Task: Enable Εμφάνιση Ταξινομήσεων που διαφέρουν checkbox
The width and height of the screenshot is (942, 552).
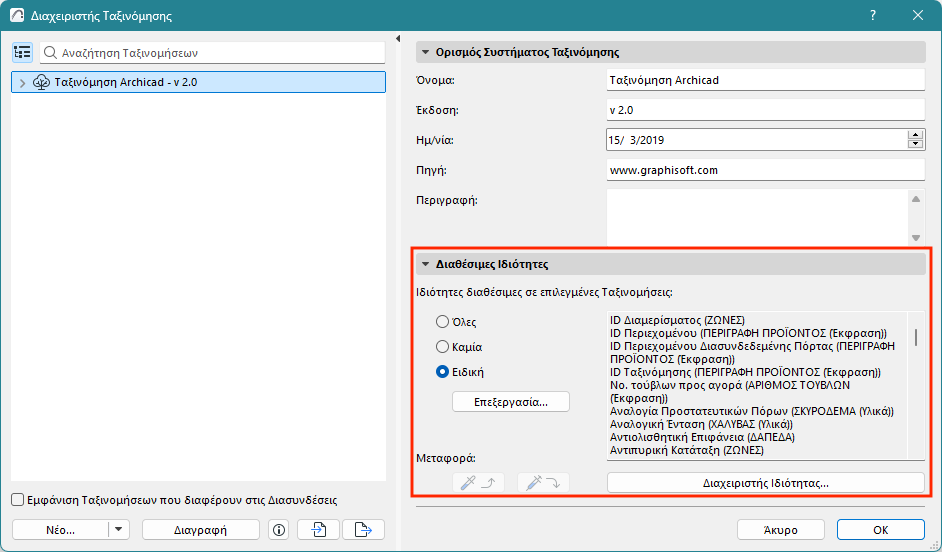Action: [x=18, y=500]
